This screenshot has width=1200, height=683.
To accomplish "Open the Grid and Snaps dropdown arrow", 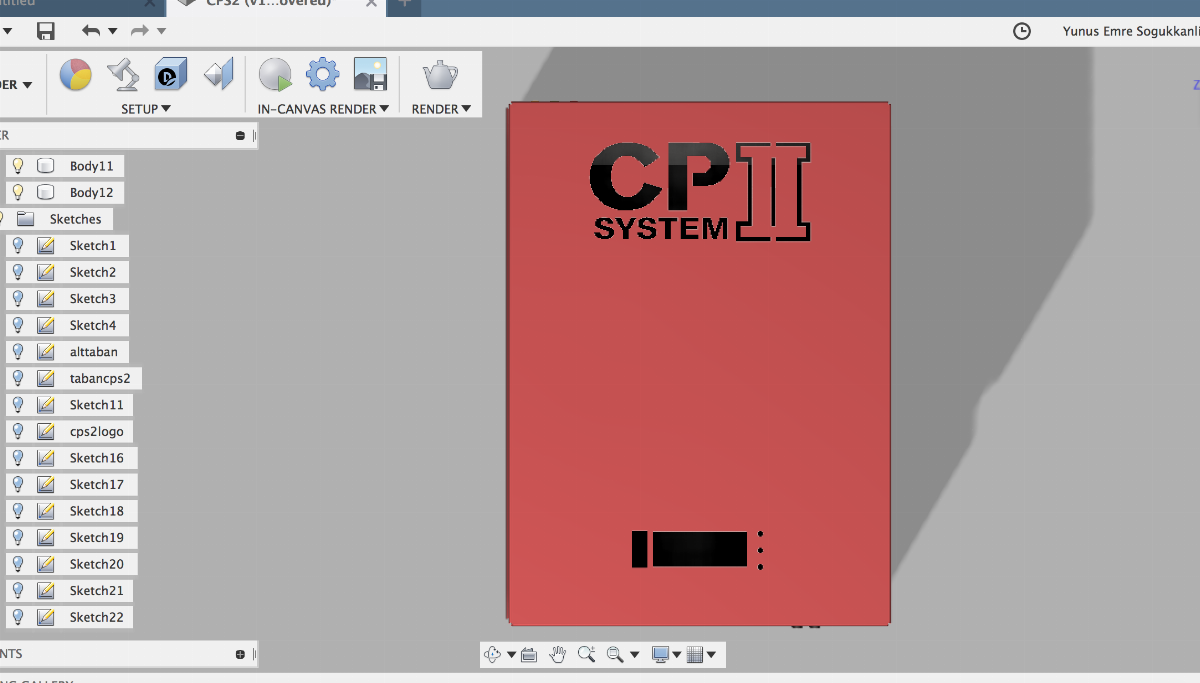I will click(711, 656).
